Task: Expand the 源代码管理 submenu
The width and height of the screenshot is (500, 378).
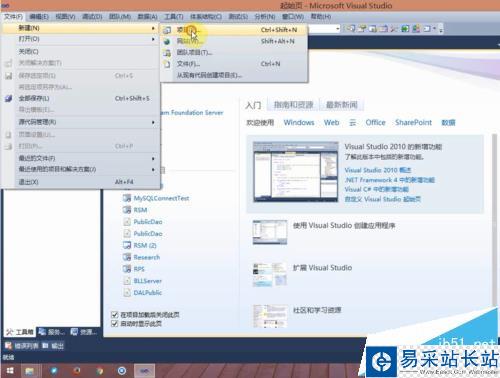Action: (80, 122)
